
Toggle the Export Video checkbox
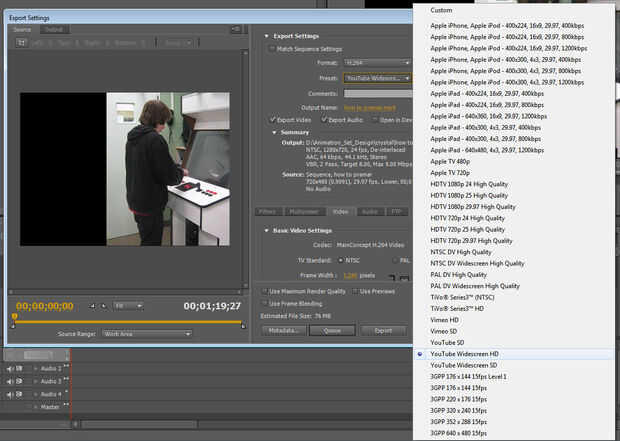271,119
